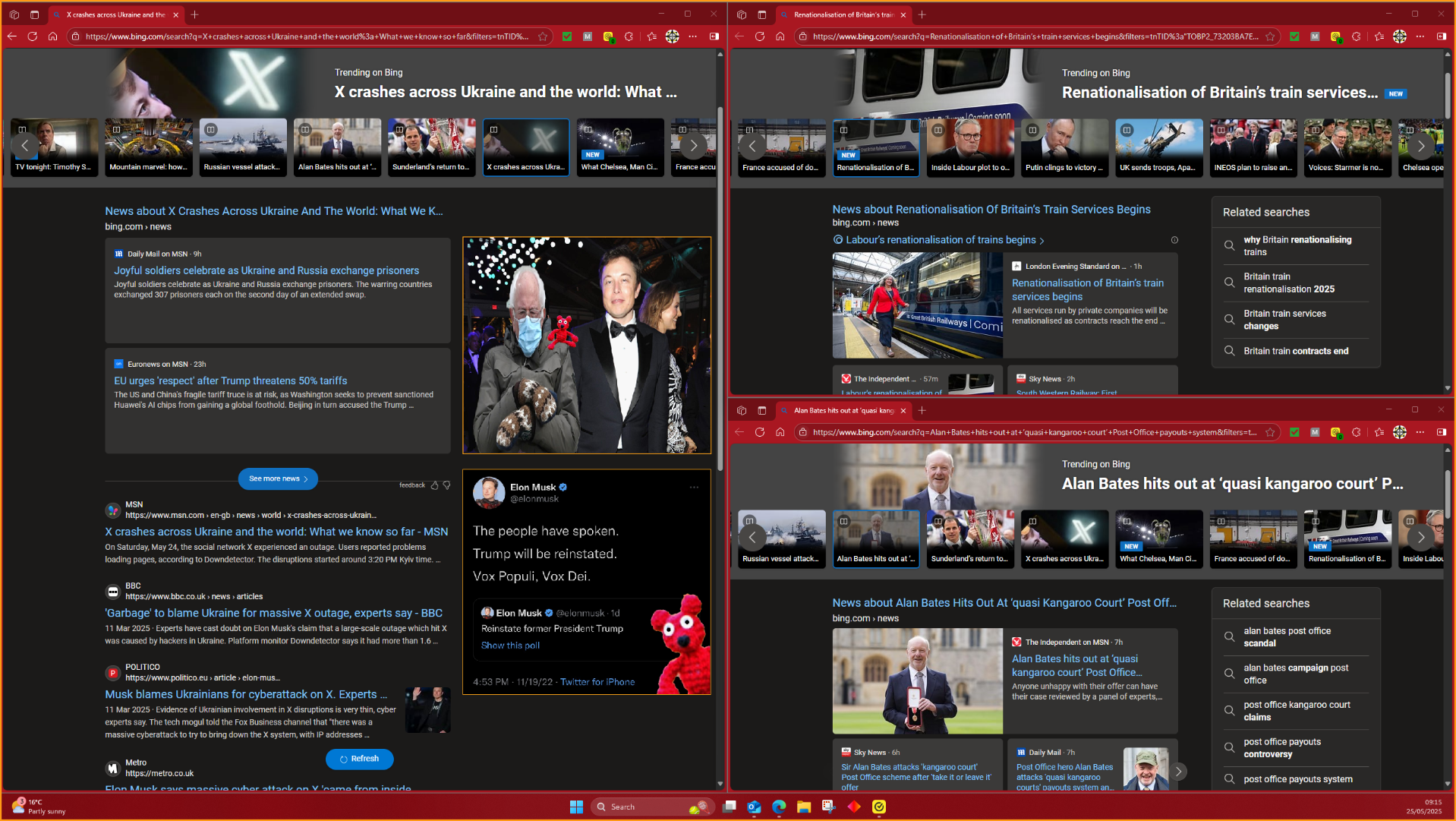The height and width of the screenshot is (821, 1456).
Task: Open 'What Chelsea, Man Ci...' thumbnail in bottom-right window
Action: click(x=1158, y=539)
